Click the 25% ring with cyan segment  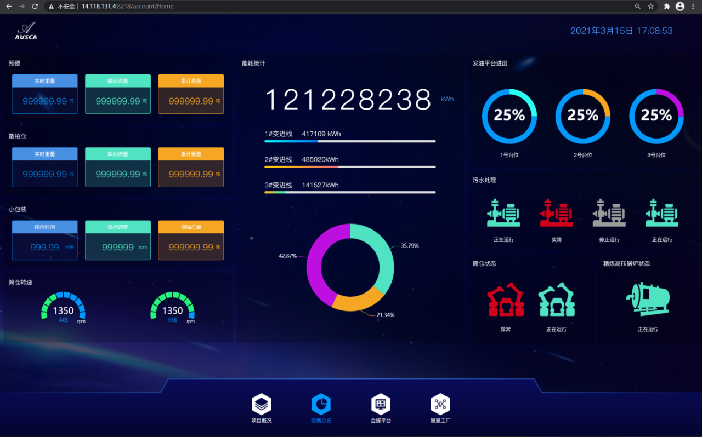point(509,116)
